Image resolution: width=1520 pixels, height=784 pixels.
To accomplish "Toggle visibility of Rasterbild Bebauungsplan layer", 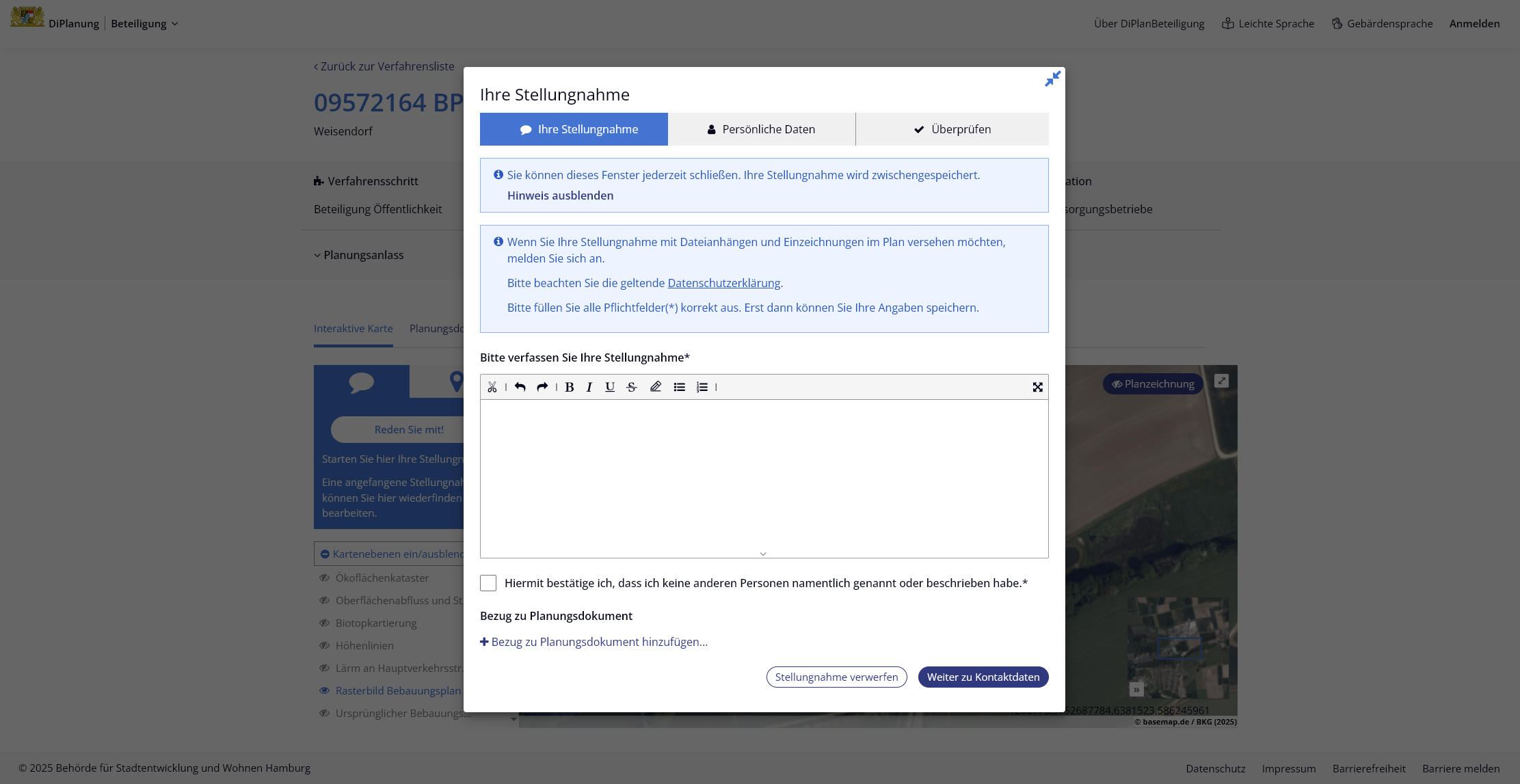I will click(325, 690).
